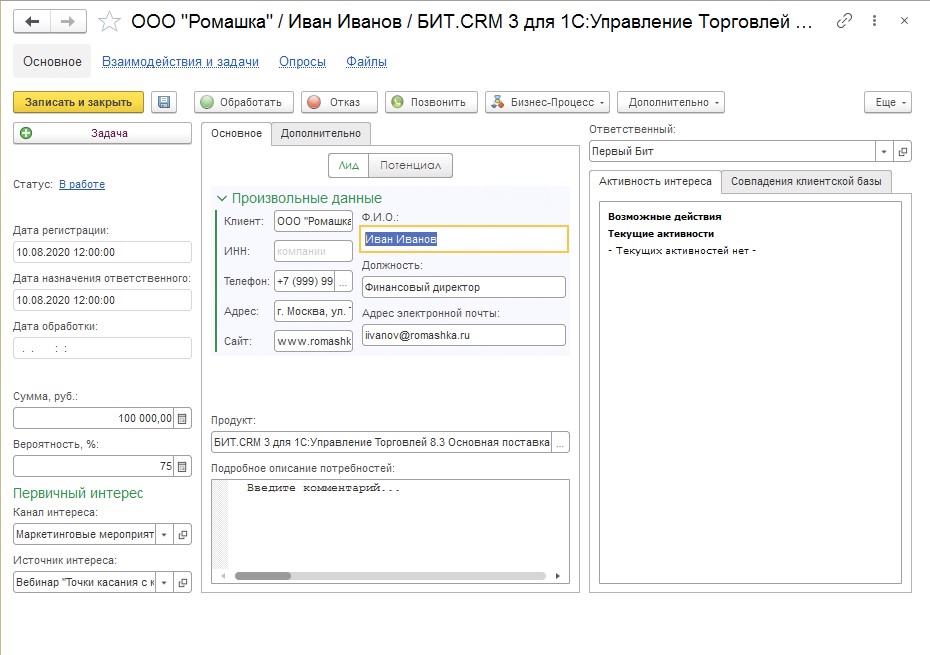Expand the Ответственный dropdown list
The height and width of the screenshot is (655, 930).
pos(884,151)
